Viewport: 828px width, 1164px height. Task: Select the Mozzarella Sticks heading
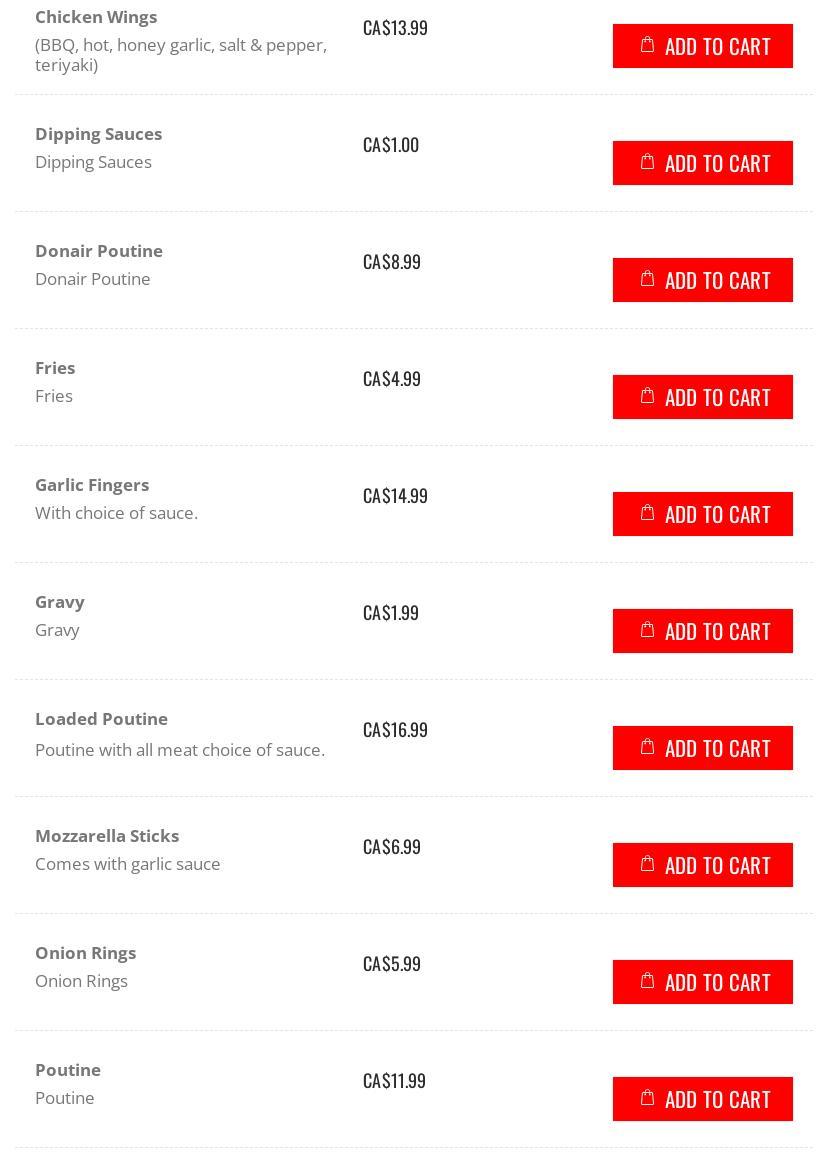click(107, 836)
